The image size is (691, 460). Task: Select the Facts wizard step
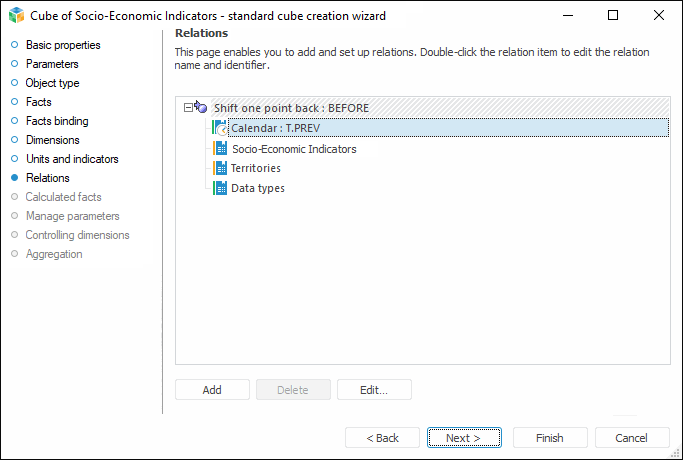pos(38,102)
